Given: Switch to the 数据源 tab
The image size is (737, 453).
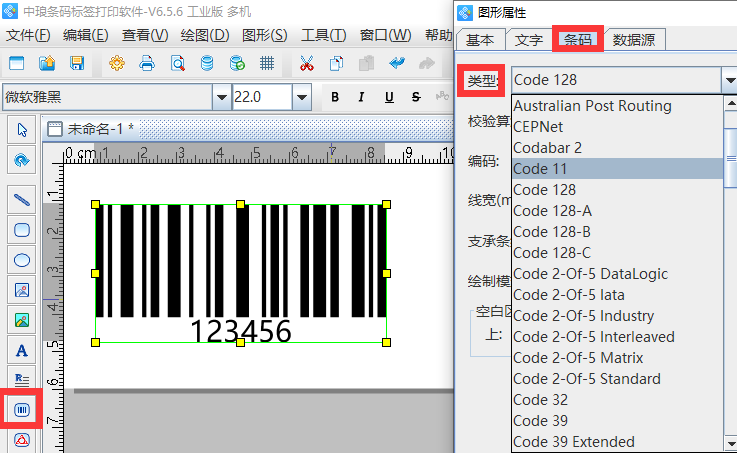Looking at the screenshot, I should (x=635, y=40).
